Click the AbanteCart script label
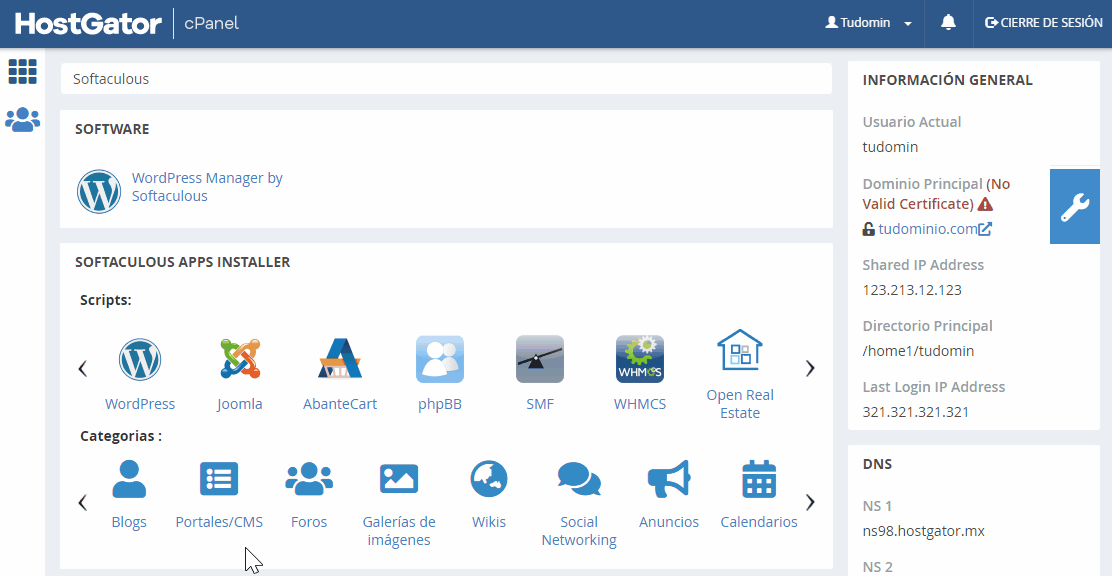This screenshot has width=1112, height=576. [340, 404]
